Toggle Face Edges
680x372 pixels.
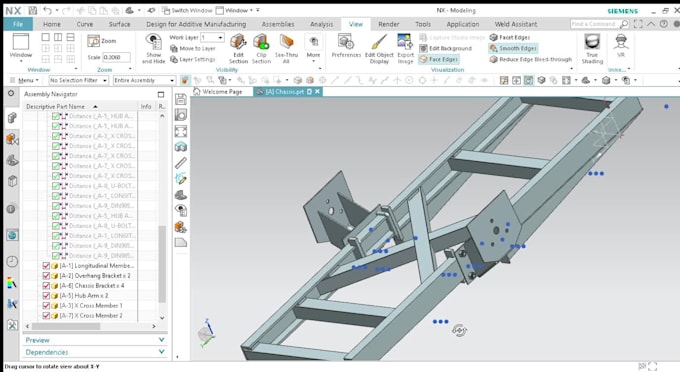(438, 59)
